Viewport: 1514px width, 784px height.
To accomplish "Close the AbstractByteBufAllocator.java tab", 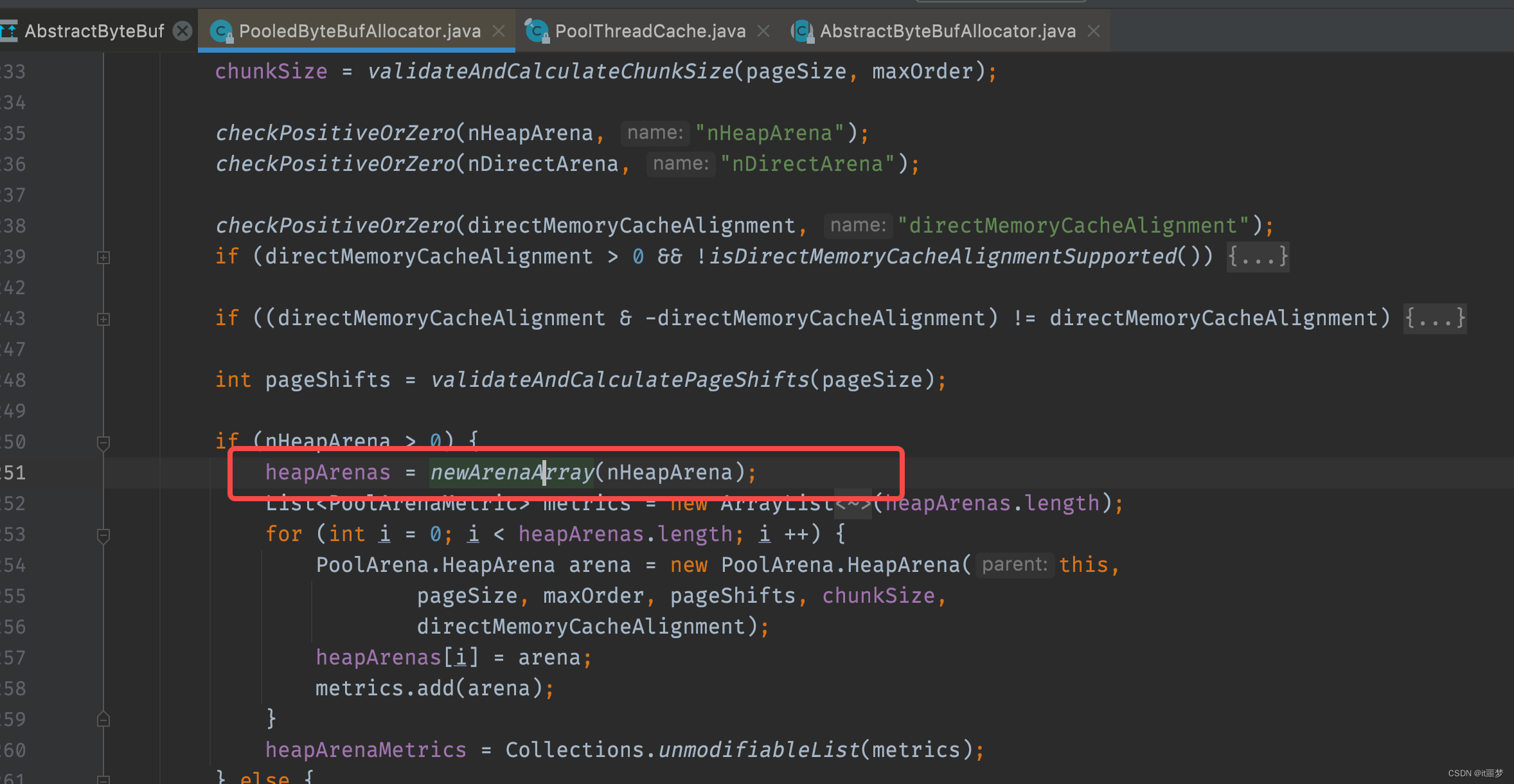I will click(1094, 31).
